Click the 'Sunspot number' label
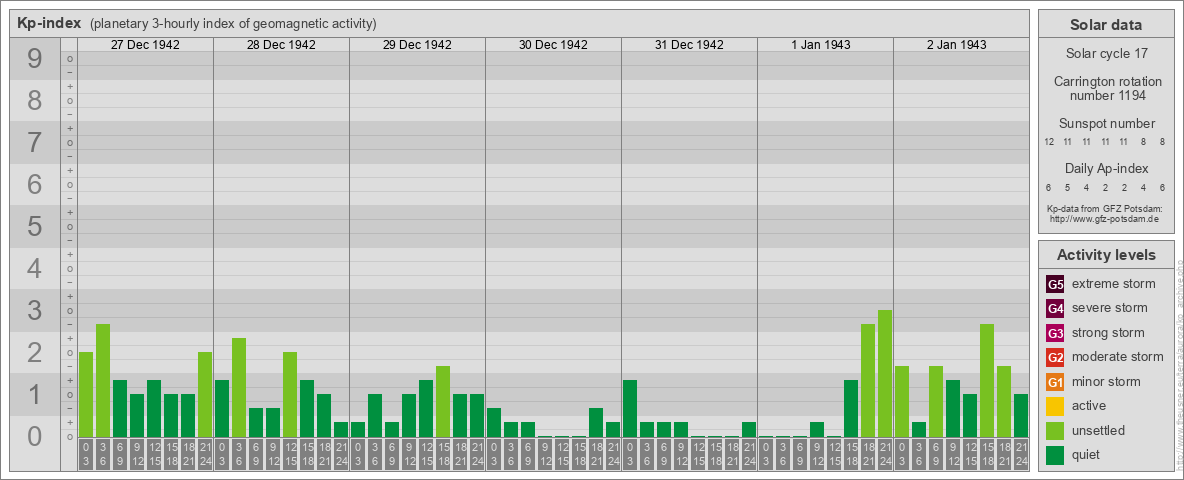This screenshot has height=480, width=1184. coord(1106,124)
